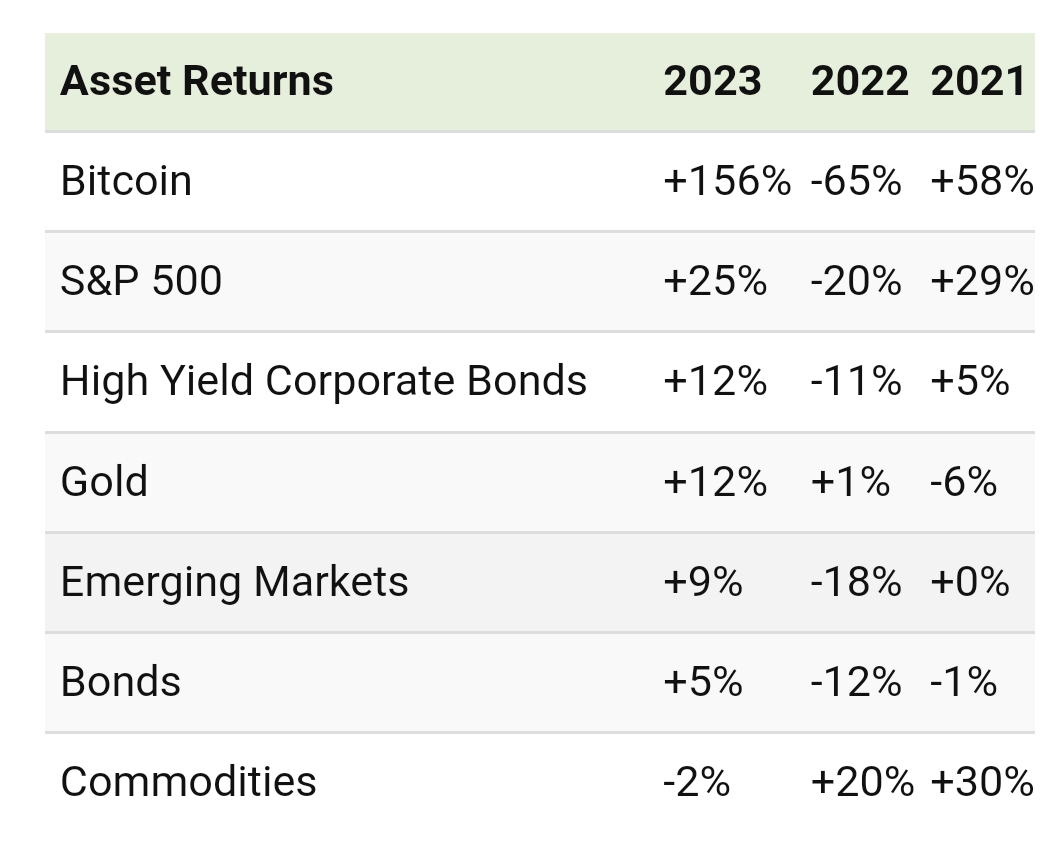Viewport: 1058px width, 860px height.
Task: Click High Yield Corporate Bonds label
Action: (x=323, y=381)
